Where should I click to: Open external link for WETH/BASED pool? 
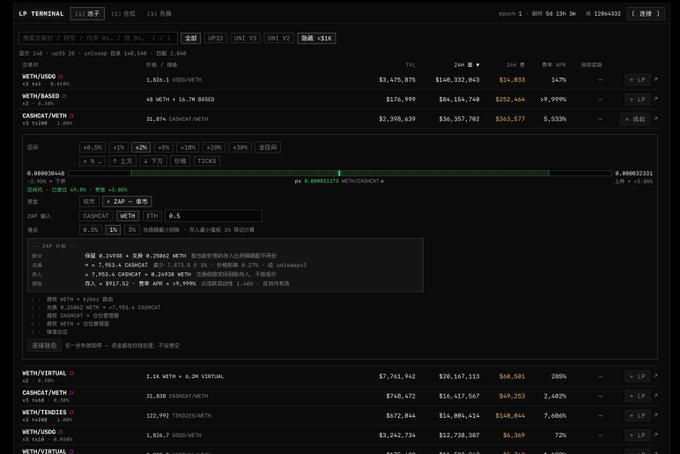[x=656, y=99]
